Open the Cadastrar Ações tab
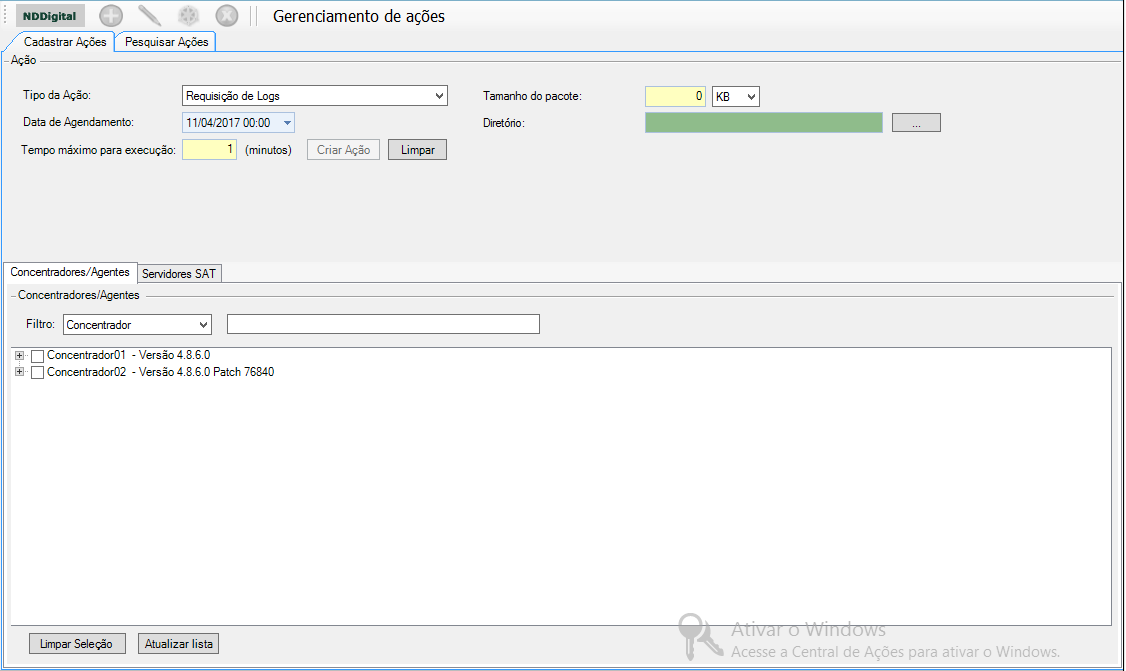This screenshot has height=671, width=1126. pos(65,42)
